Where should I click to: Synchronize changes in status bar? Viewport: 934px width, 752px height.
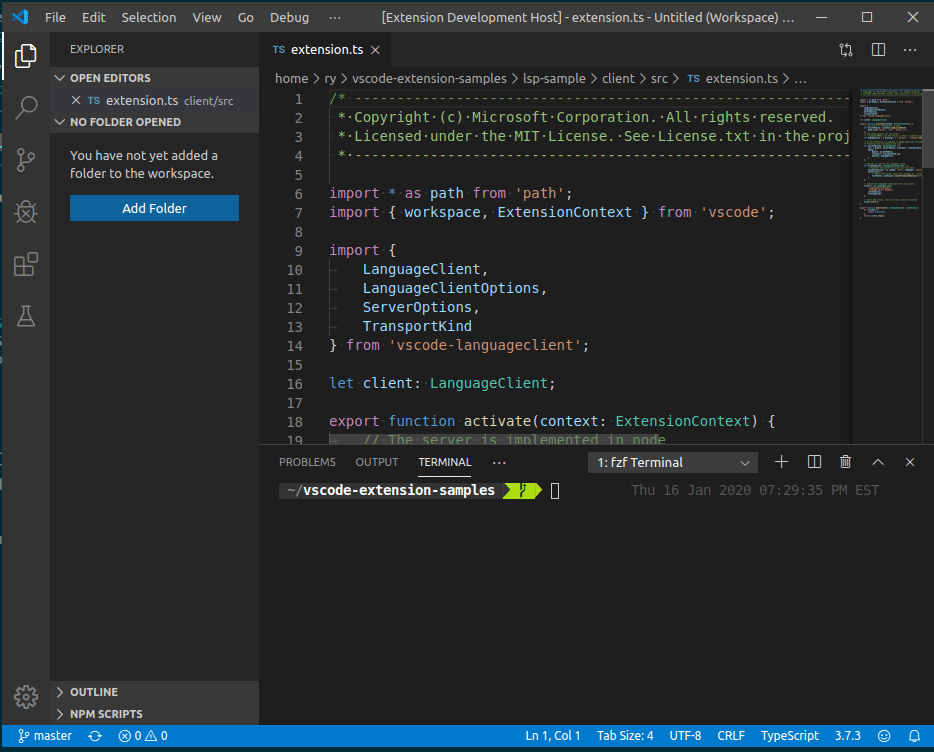[95, 736]
